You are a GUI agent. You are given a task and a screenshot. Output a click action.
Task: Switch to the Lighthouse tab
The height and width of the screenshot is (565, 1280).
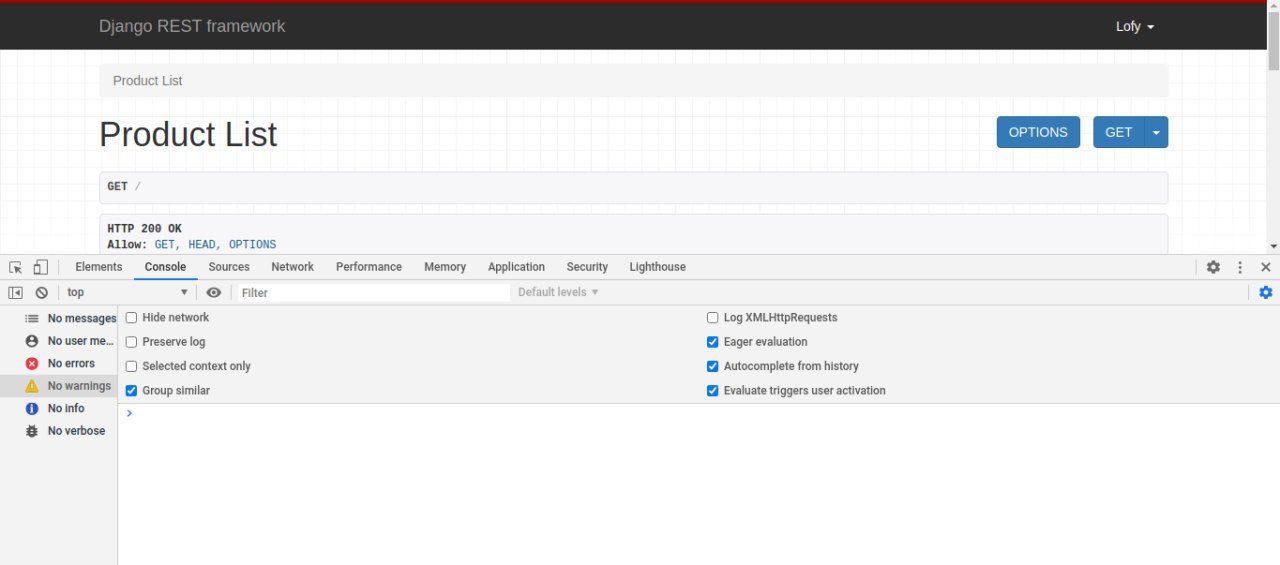[657, 267]
